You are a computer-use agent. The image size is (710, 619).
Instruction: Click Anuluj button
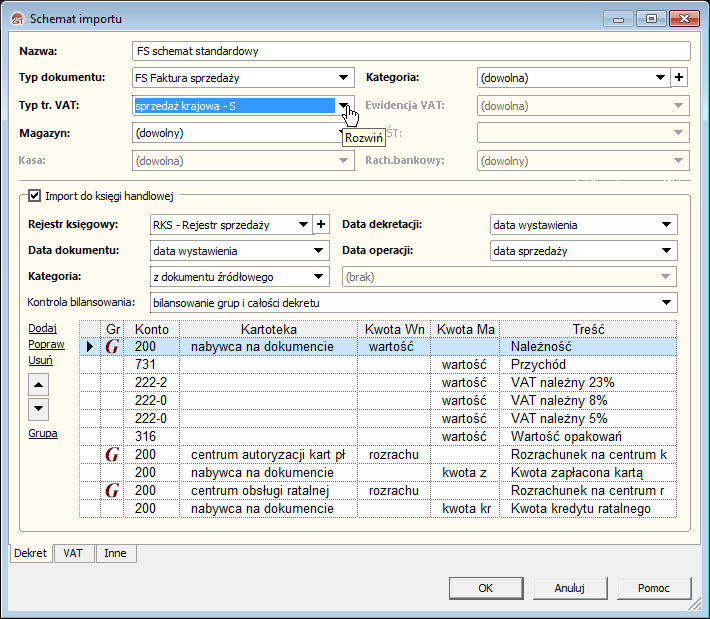569,588
